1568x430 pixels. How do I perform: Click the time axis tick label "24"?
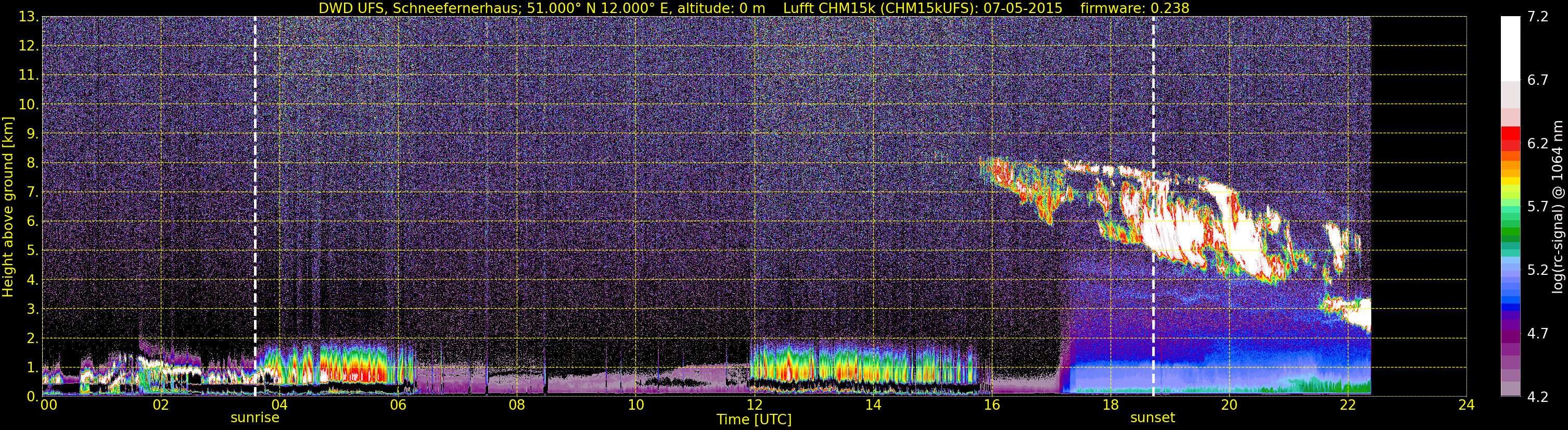[x=1467, y=406]
